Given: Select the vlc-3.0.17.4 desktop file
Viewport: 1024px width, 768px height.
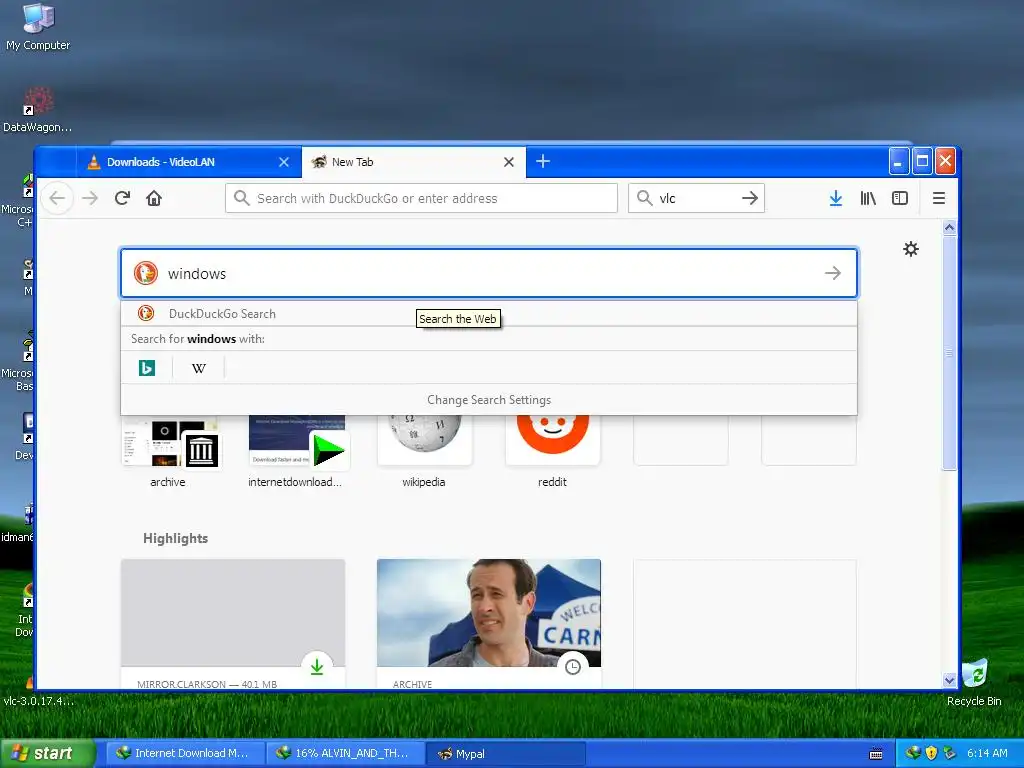Looking at the screenshot, I should (x=38, y=700).
